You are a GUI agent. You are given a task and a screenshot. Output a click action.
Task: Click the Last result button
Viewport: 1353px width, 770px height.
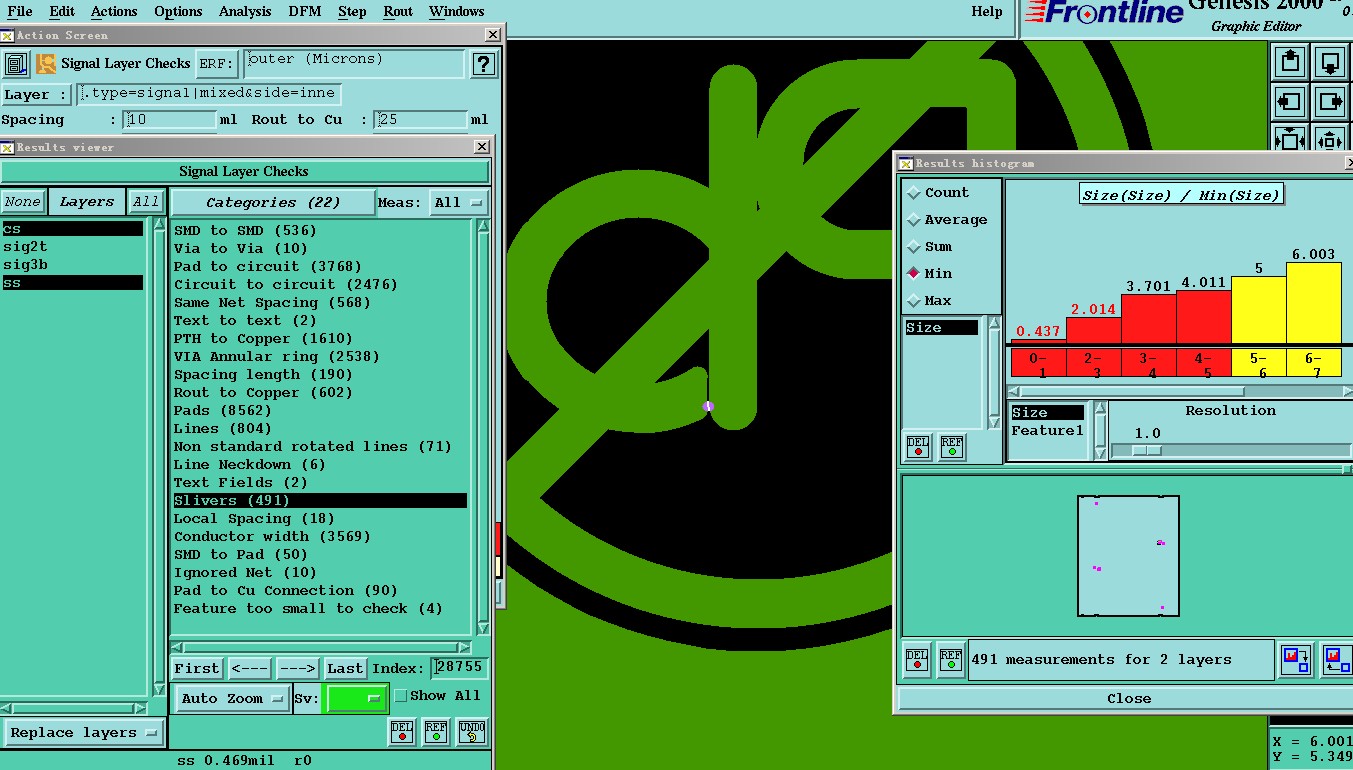click(x=345, y=669)
